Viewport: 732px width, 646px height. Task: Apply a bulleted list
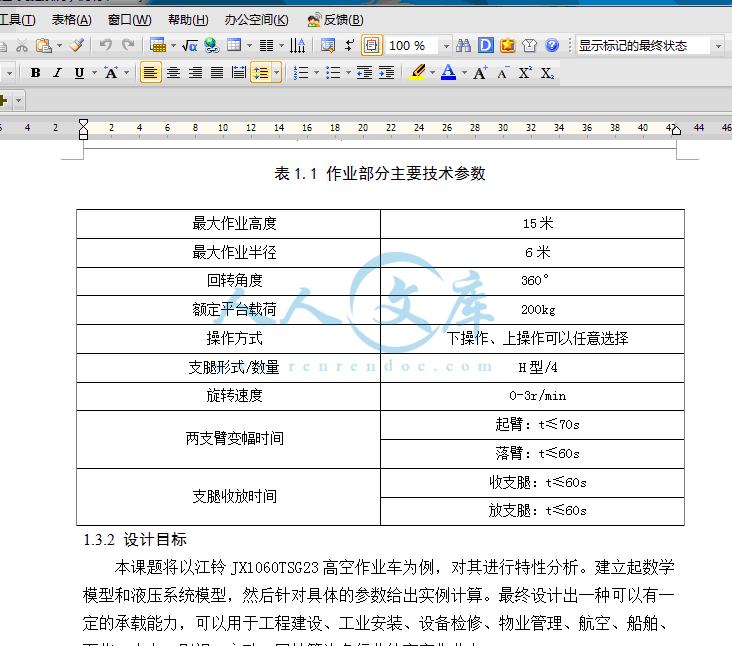tap(333, 73)
